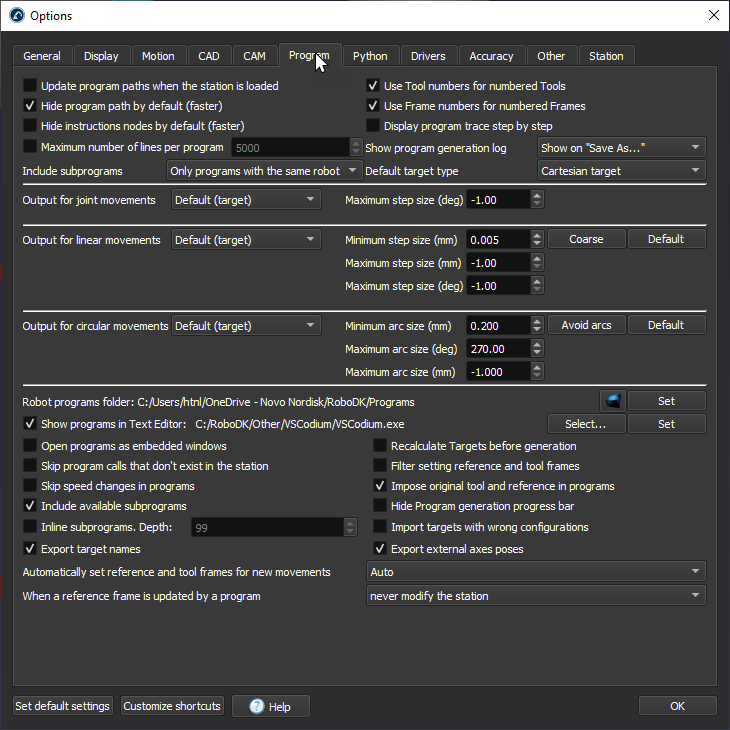Expand Output for linear movements dropdown
730x730 pixels.
coord(246,240)
